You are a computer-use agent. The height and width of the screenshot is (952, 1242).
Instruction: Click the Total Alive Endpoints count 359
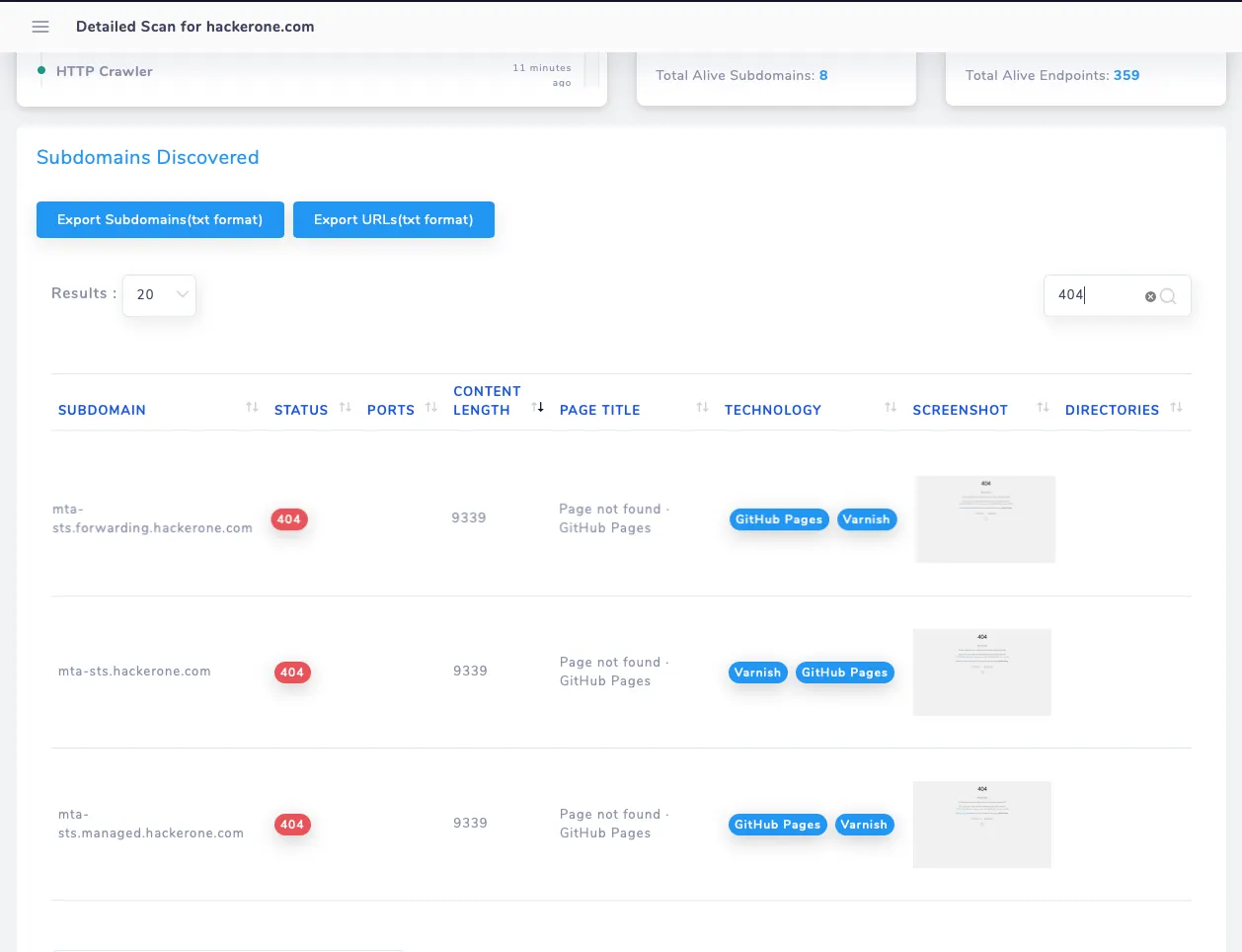click(1126, 75)
